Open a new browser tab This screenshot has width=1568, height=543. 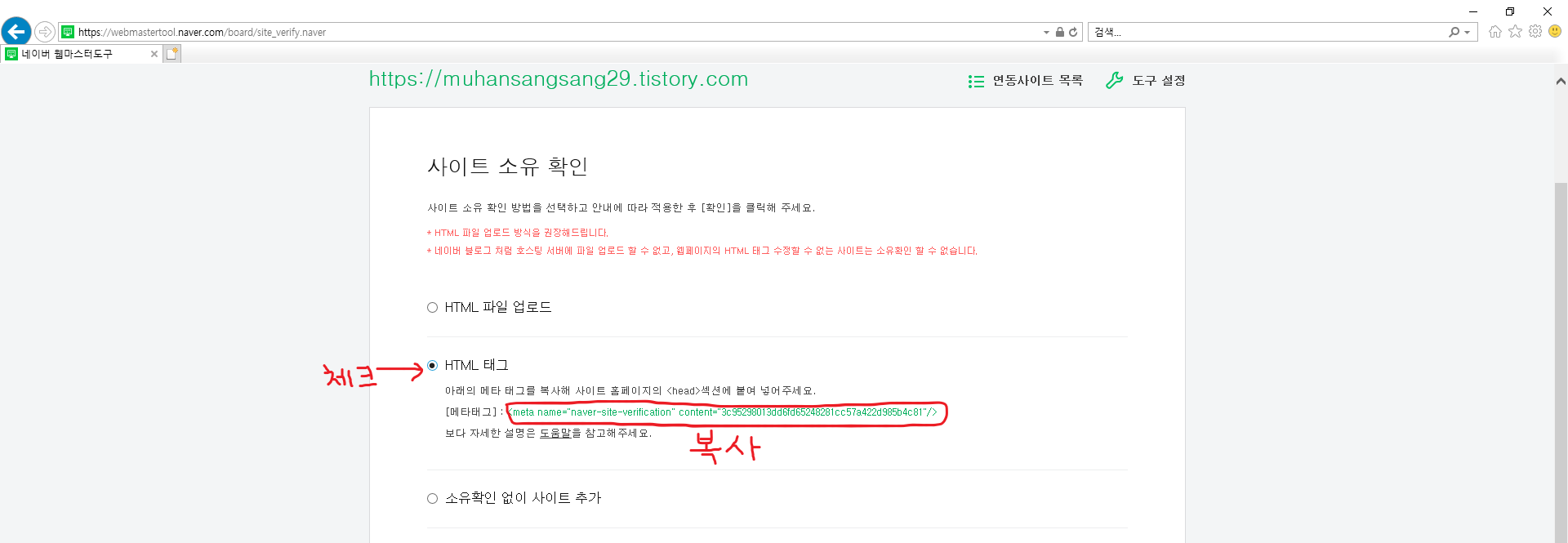click(171, 54)
